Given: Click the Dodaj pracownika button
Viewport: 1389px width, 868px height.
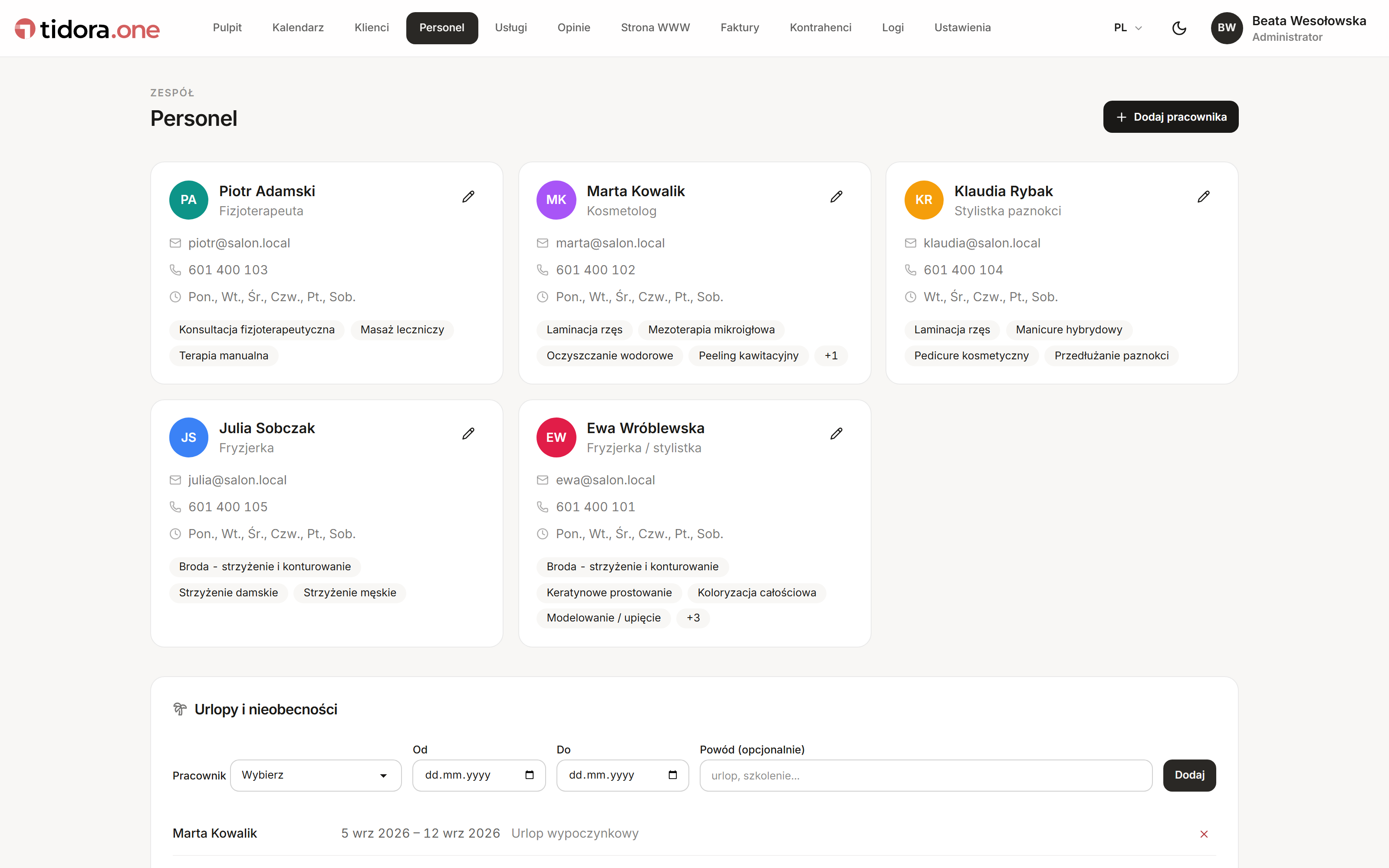Looking at the screenshot, I should (1170, 117).
